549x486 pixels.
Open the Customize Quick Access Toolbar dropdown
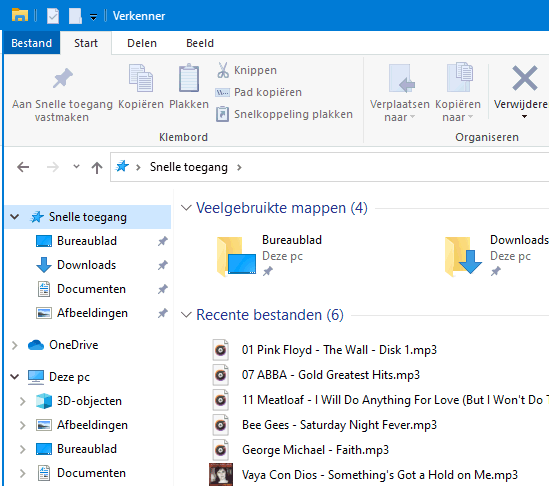point(93,16)
